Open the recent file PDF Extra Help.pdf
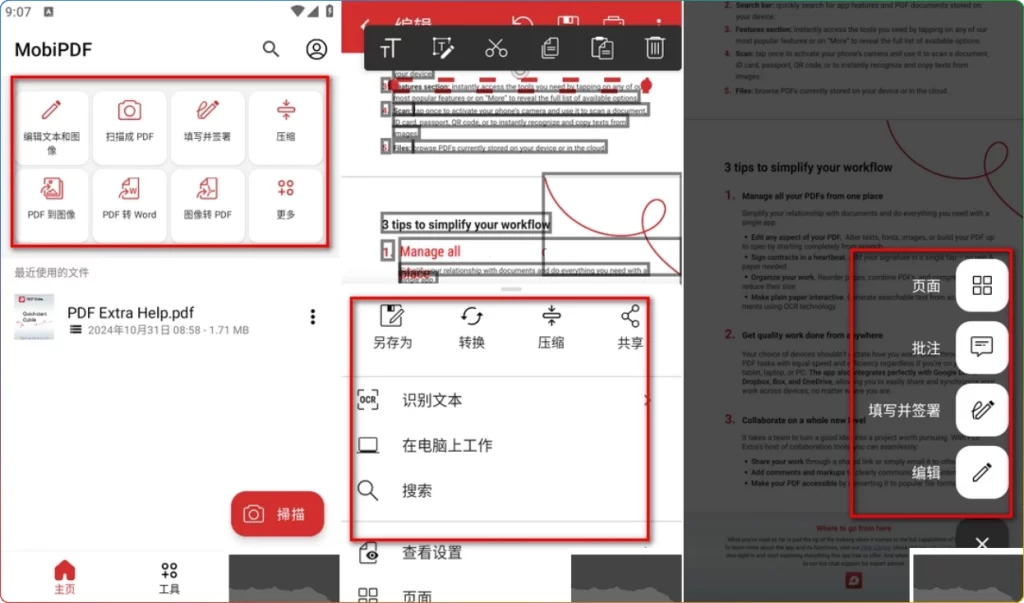The width and height of the screenshot is (1024, 603). pyautogui.click(x=131, y=312)
